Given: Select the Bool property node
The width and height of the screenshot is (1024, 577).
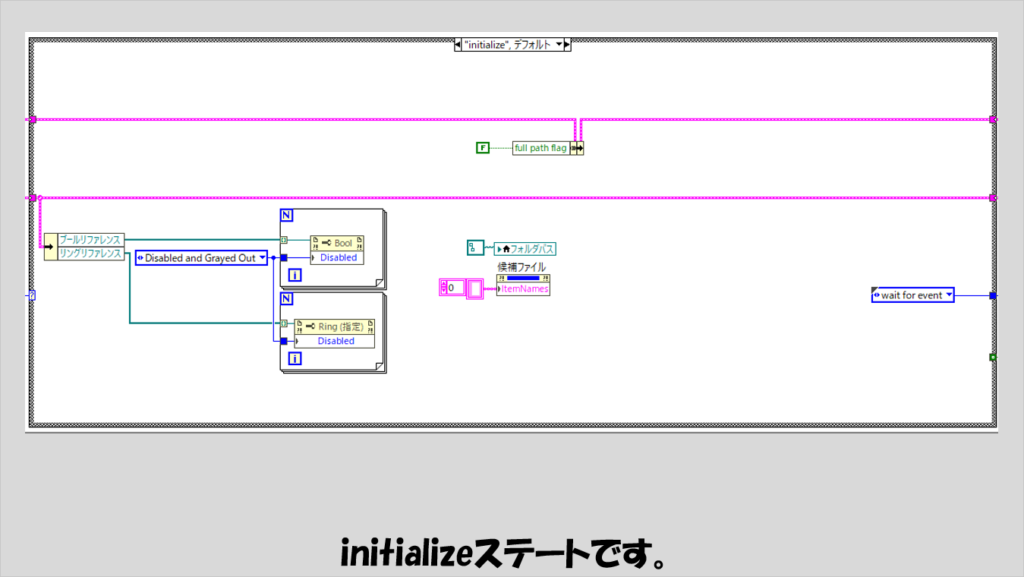Looking at the screenshot, I should [337, 243].
